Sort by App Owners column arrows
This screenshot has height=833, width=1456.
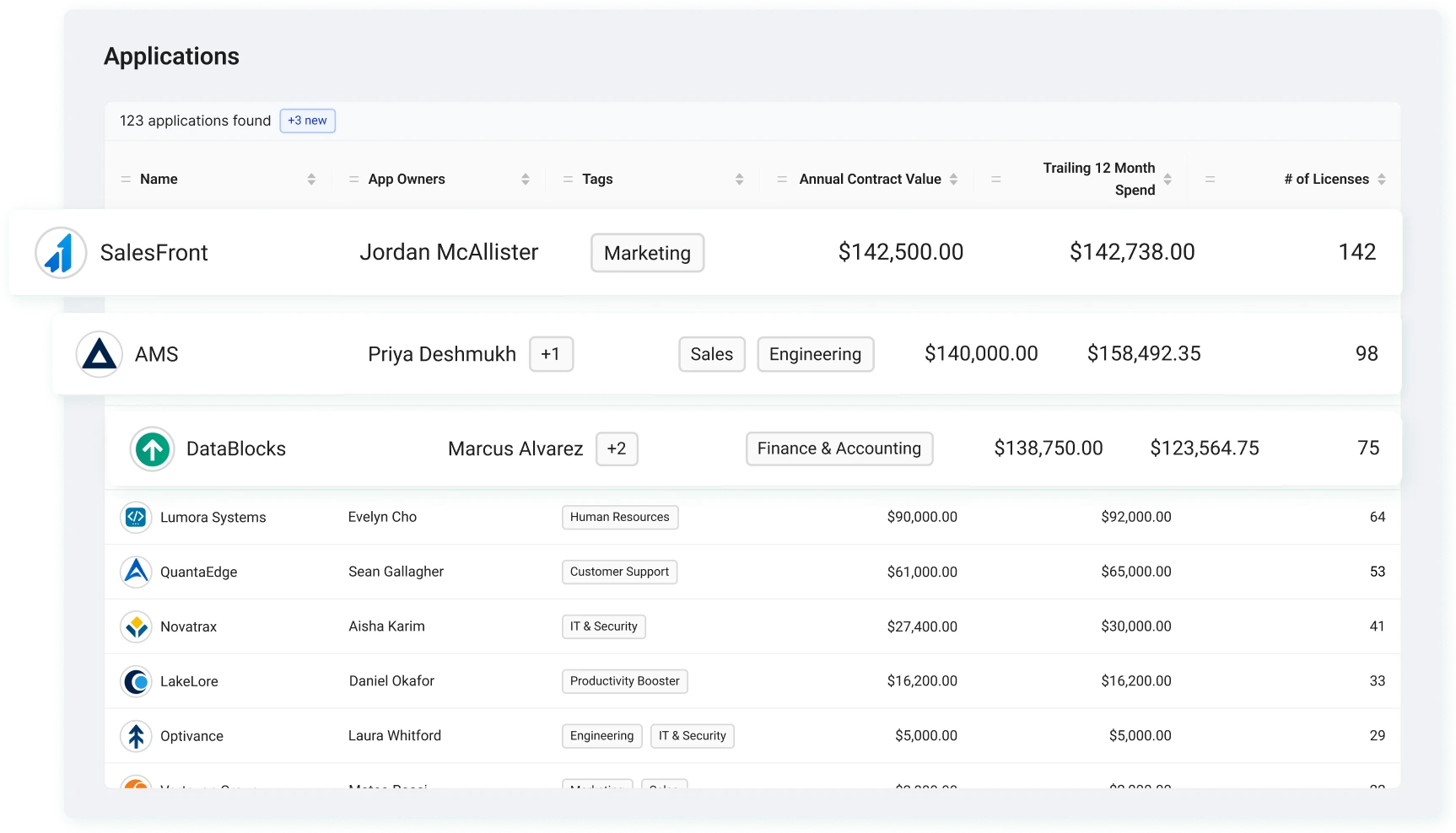tap(526, 179)
